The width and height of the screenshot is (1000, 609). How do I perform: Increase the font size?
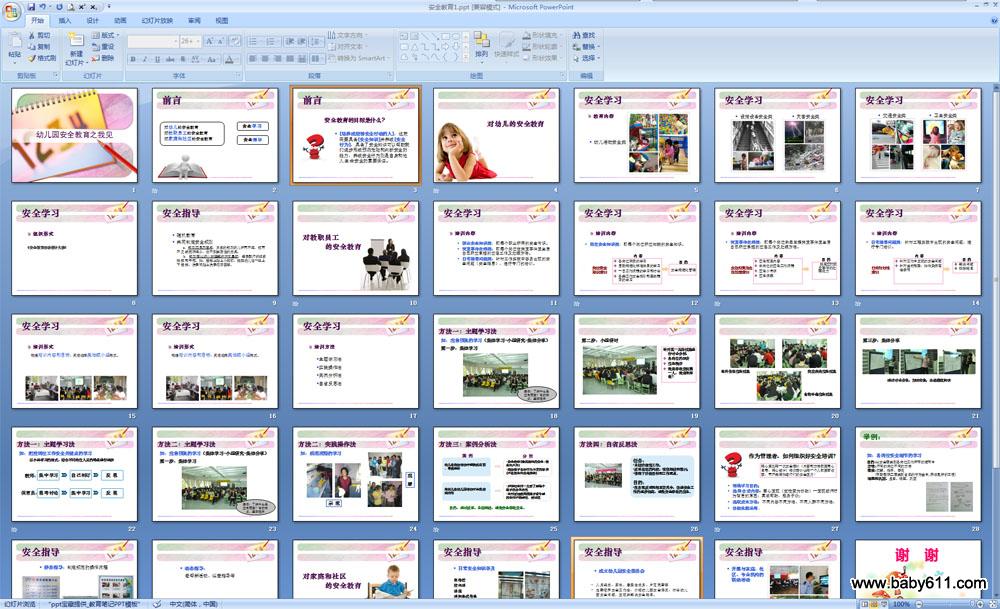[x=209, y=41]
